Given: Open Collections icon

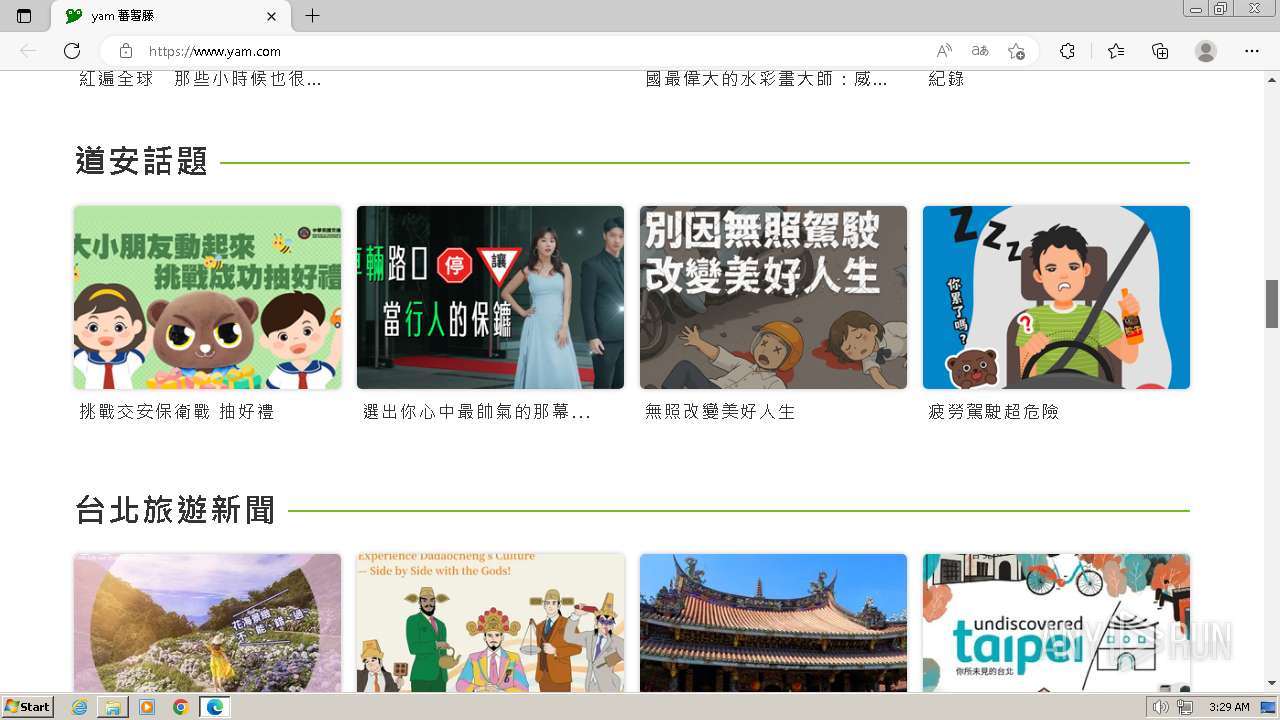Looking at the screenshot, I should [x=1160, y=51].
